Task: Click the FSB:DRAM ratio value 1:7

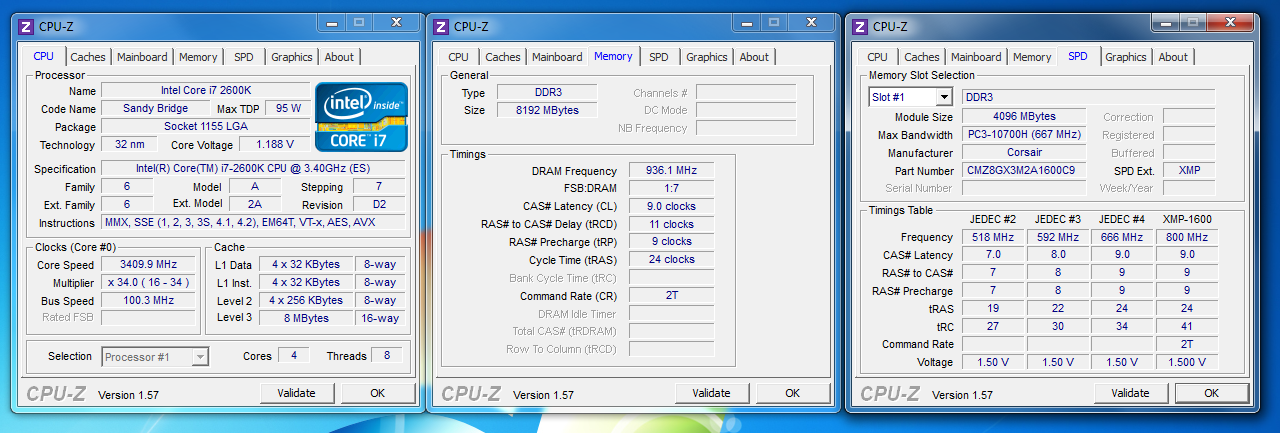Action: (671, 189)
